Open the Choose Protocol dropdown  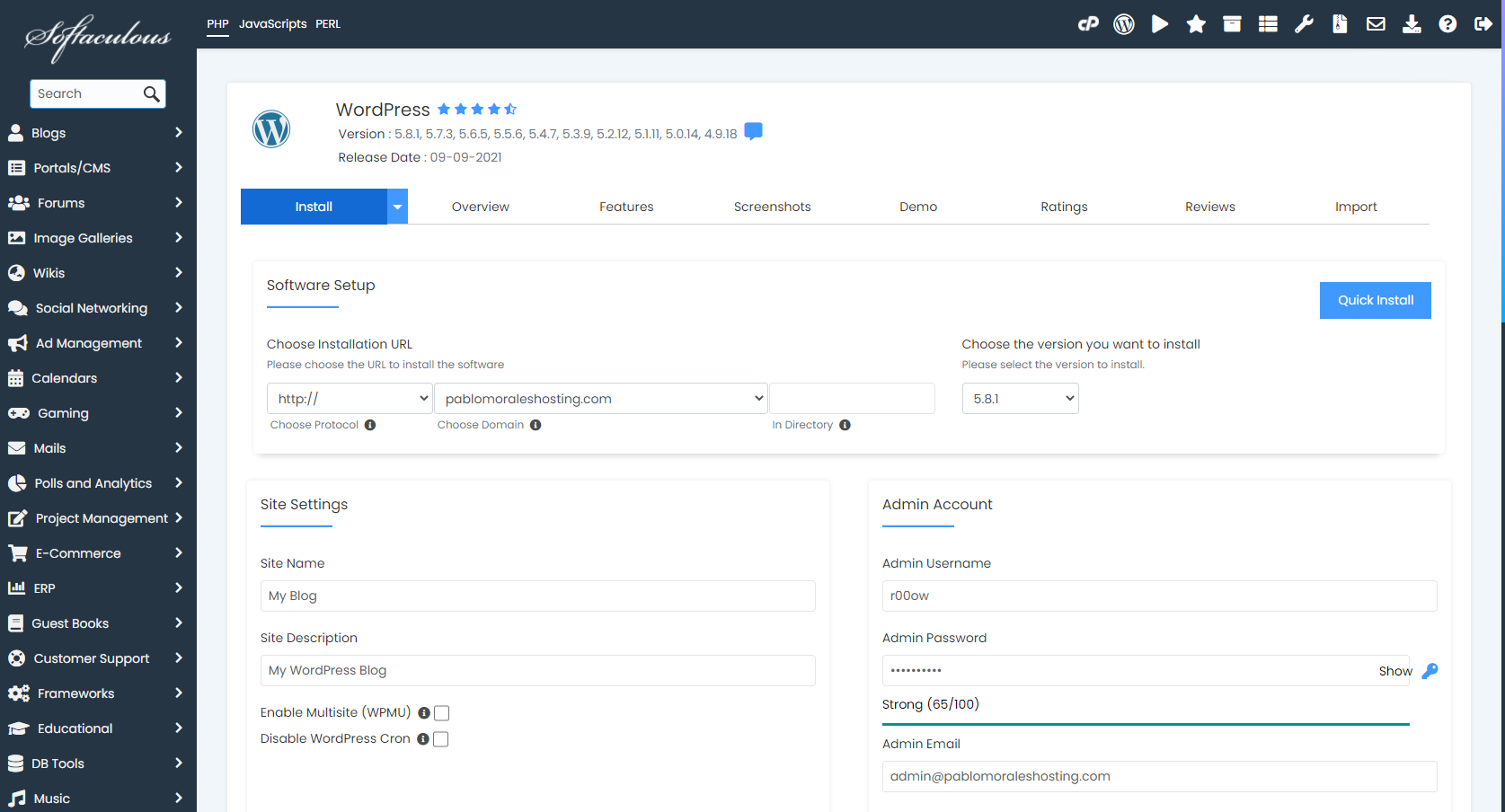tap(350, 398)
